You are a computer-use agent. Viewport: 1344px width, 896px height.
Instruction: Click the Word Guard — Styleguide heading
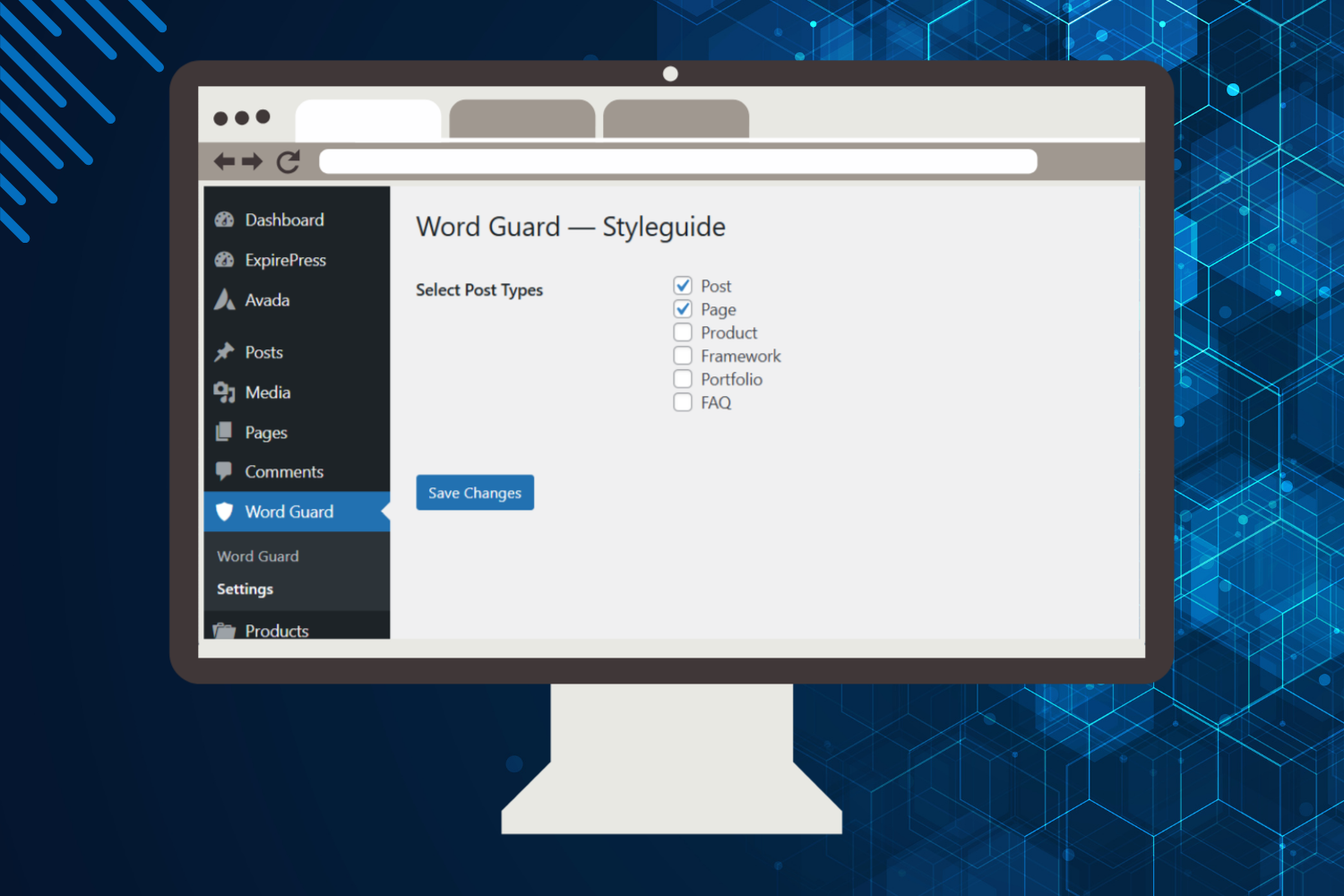click(x=571, y=228)
